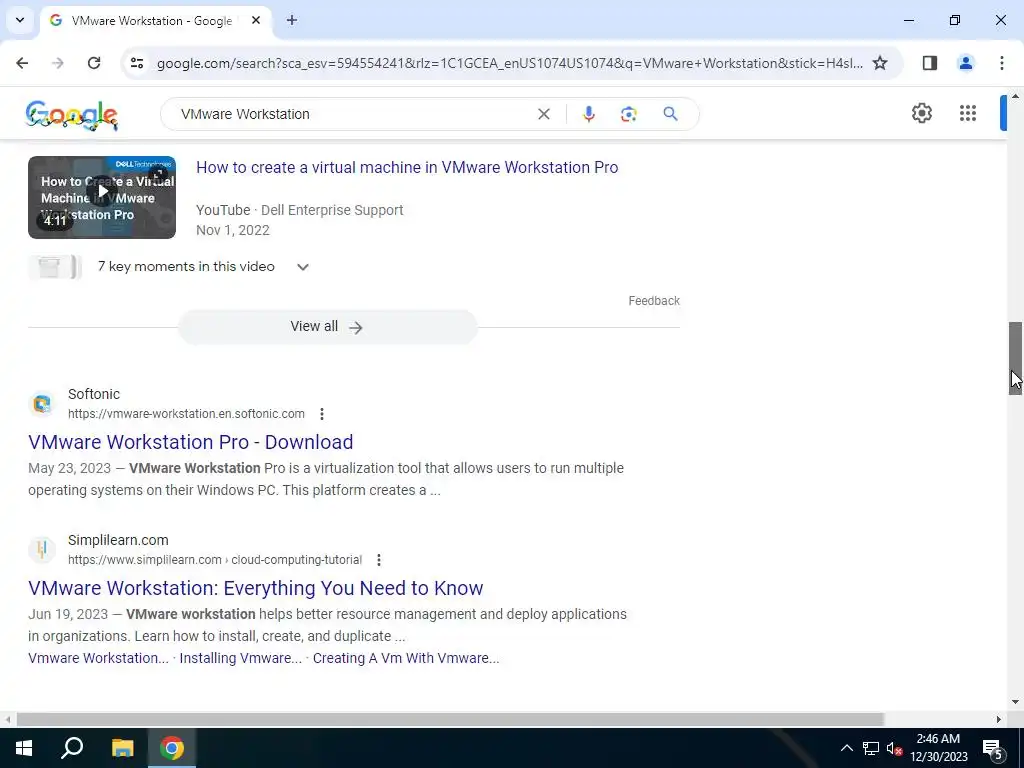Show hidden system tray icons
This screenshot has width=1024, height=768.
[x=846, y=748]
